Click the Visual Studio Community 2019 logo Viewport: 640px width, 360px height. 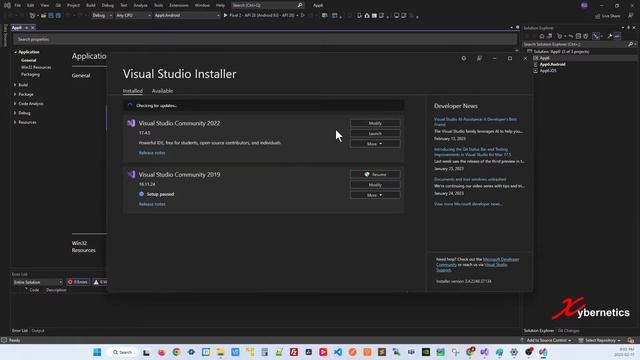131,174
